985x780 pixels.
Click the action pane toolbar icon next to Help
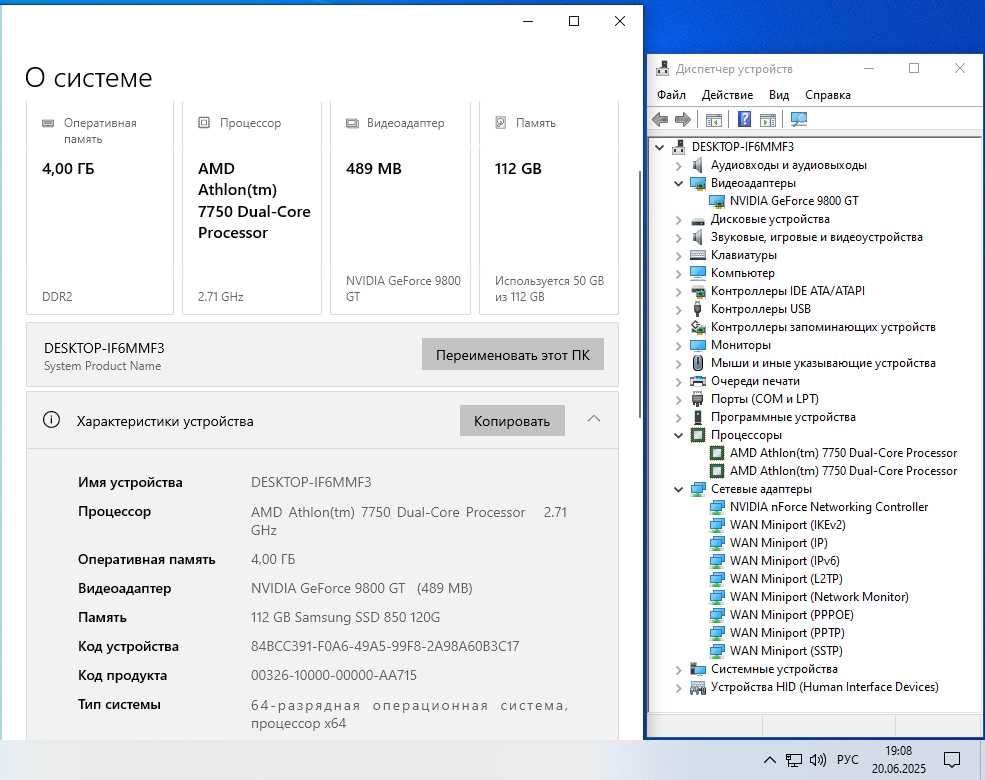(x=768, y=119)
